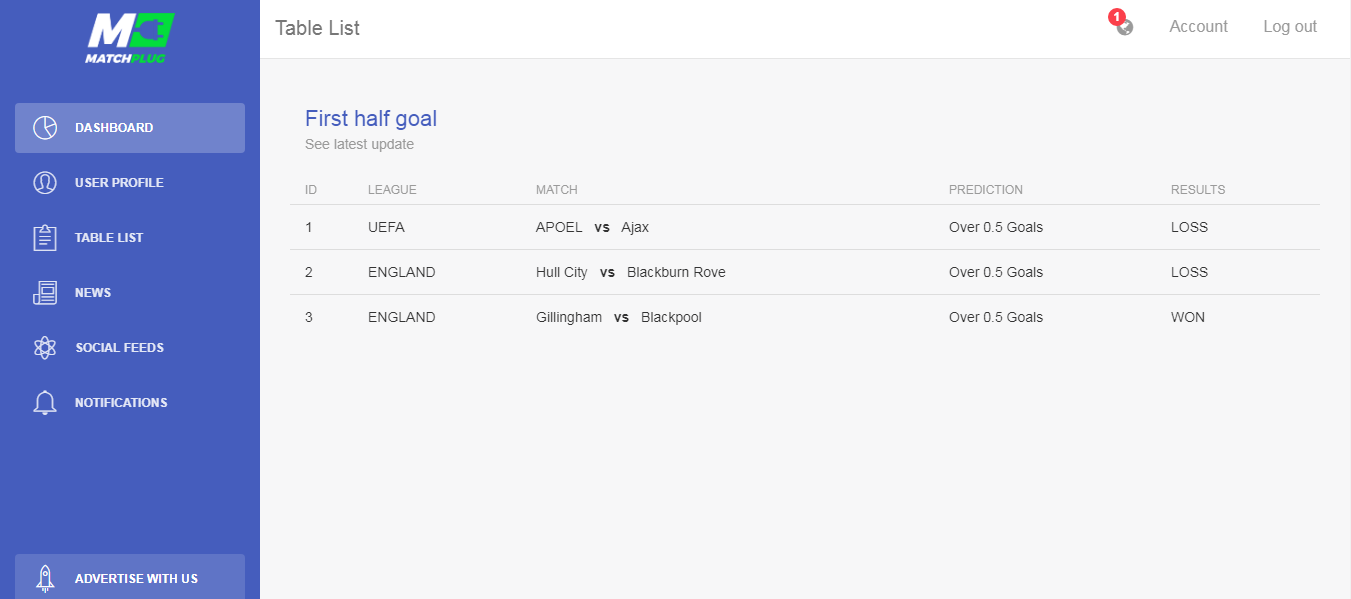Click the Table List clipboard icon
The height and width of the screenshot is (599, 1351).
(45, 238)
